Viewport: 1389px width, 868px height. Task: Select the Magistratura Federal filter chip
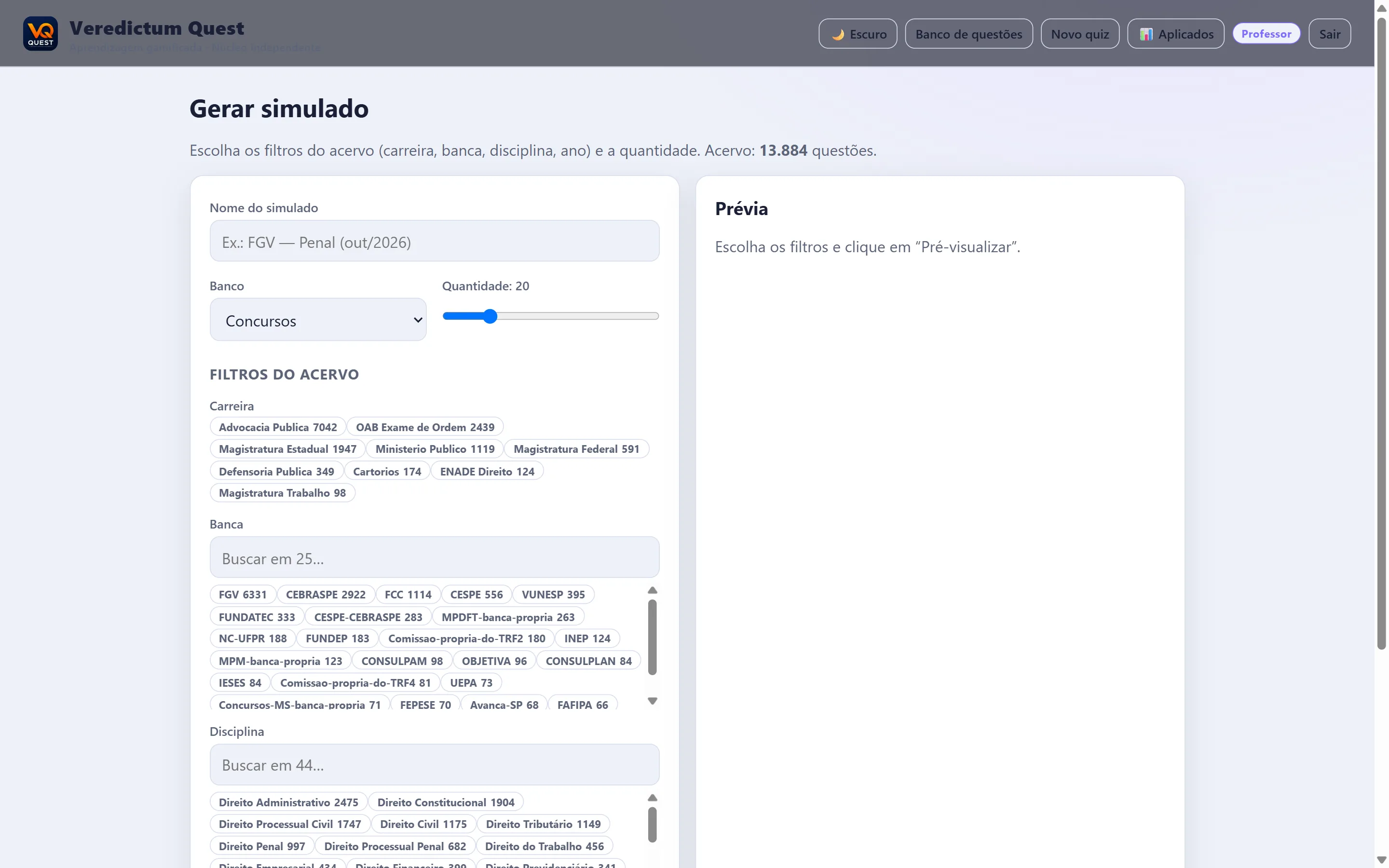pyautogui.click(x=576, y=449)
